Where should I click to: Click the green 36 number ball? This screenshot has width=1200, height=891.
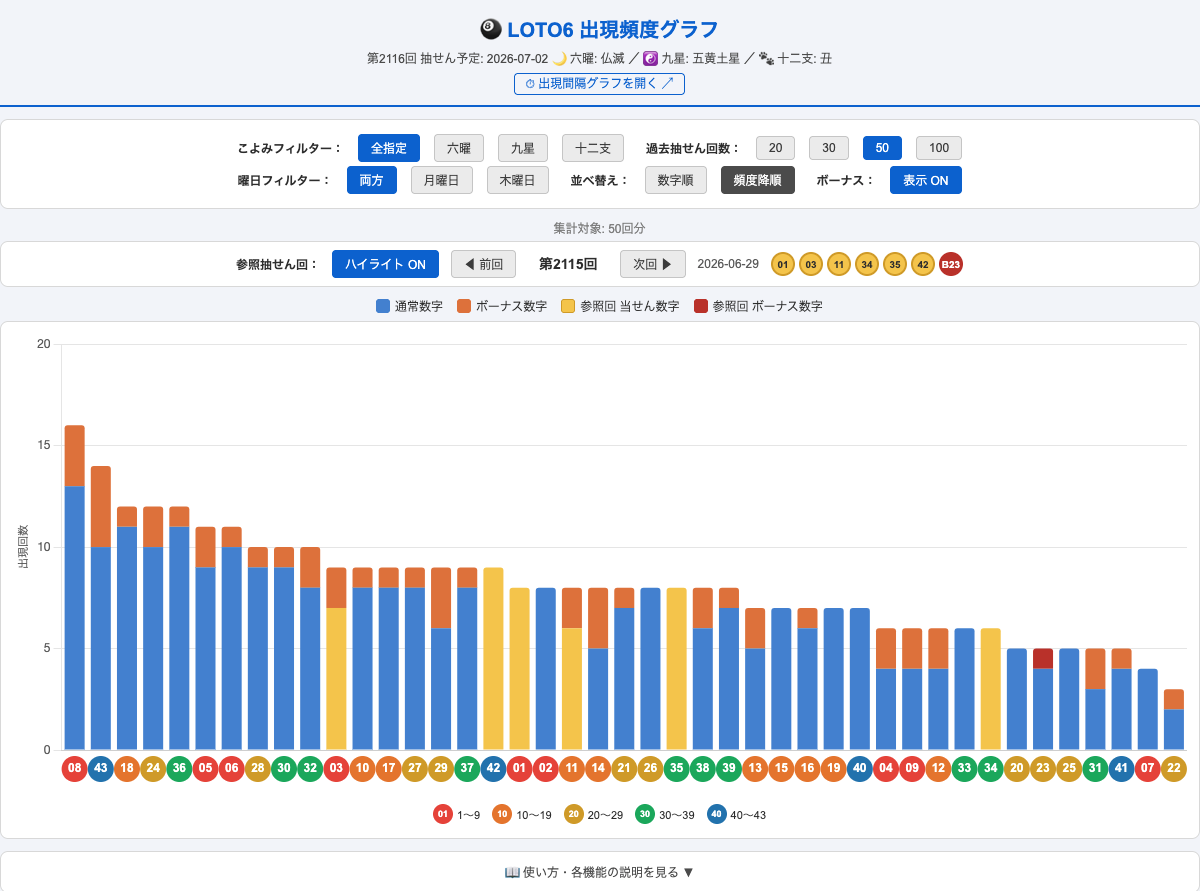(x=179, y=769)
